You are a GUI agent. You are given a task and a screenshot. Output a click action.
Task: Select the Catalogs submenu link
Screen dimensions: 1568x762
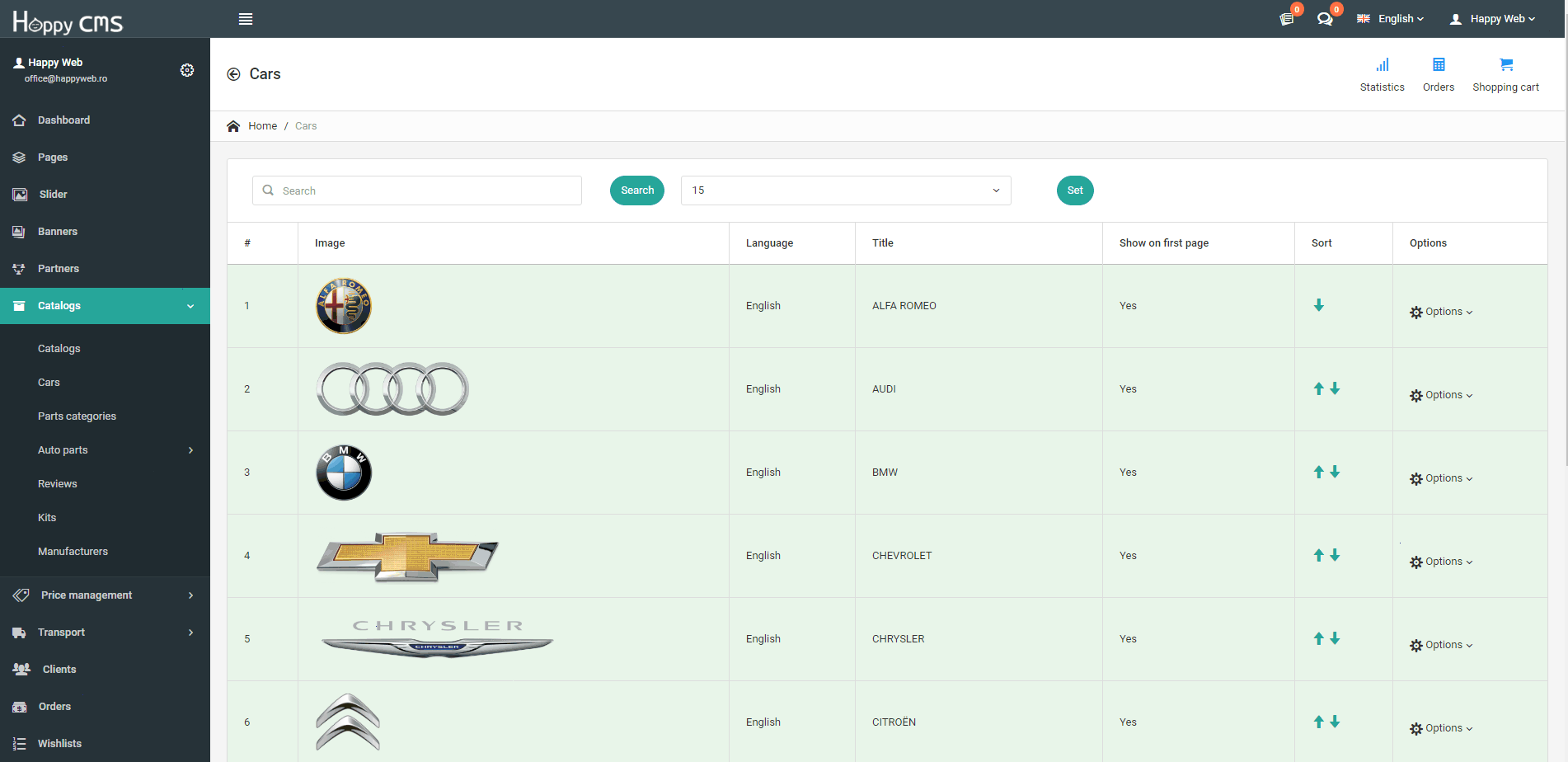[x=59, y=349]
